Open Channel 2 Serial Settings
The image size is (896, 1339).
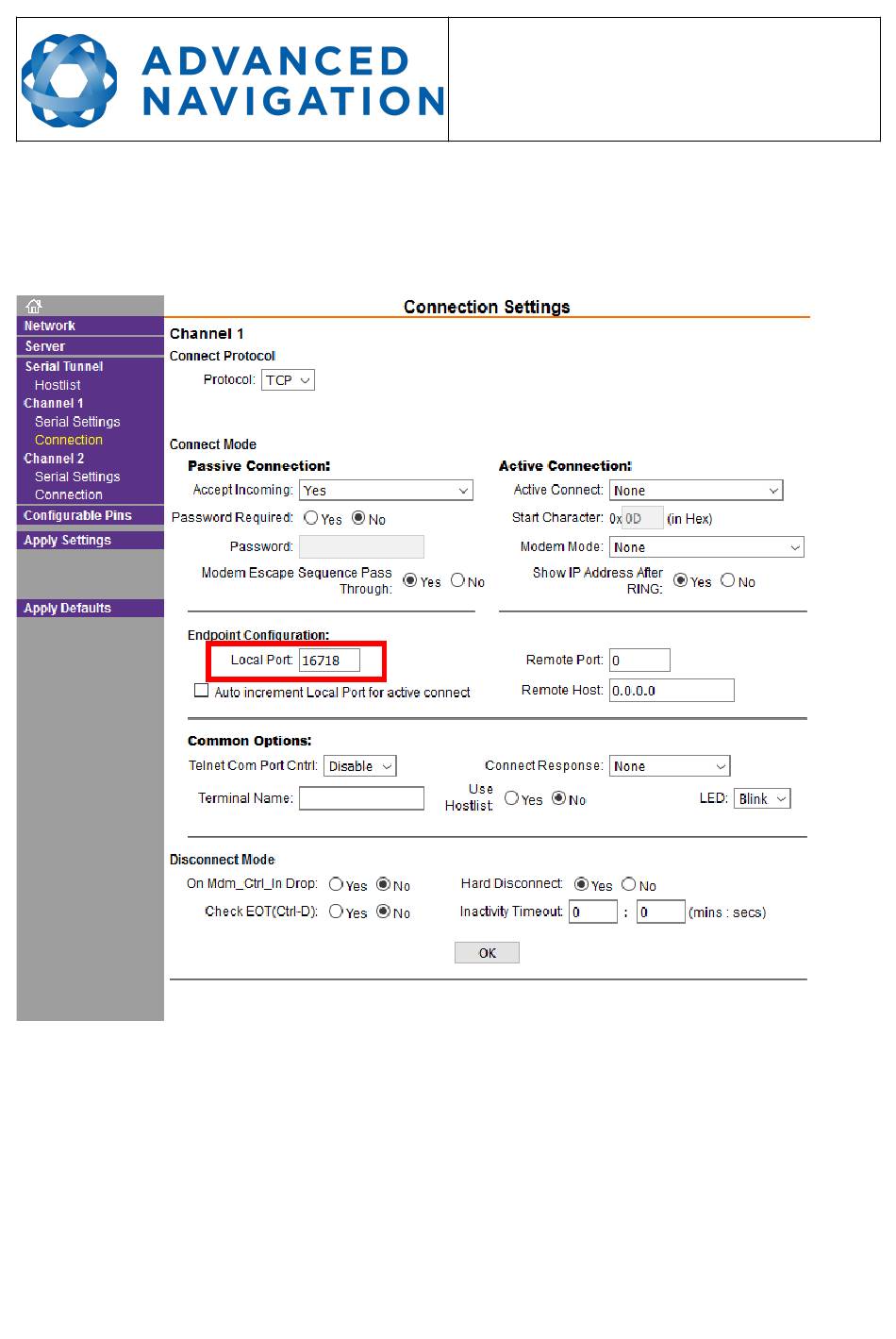click(77, 477)
